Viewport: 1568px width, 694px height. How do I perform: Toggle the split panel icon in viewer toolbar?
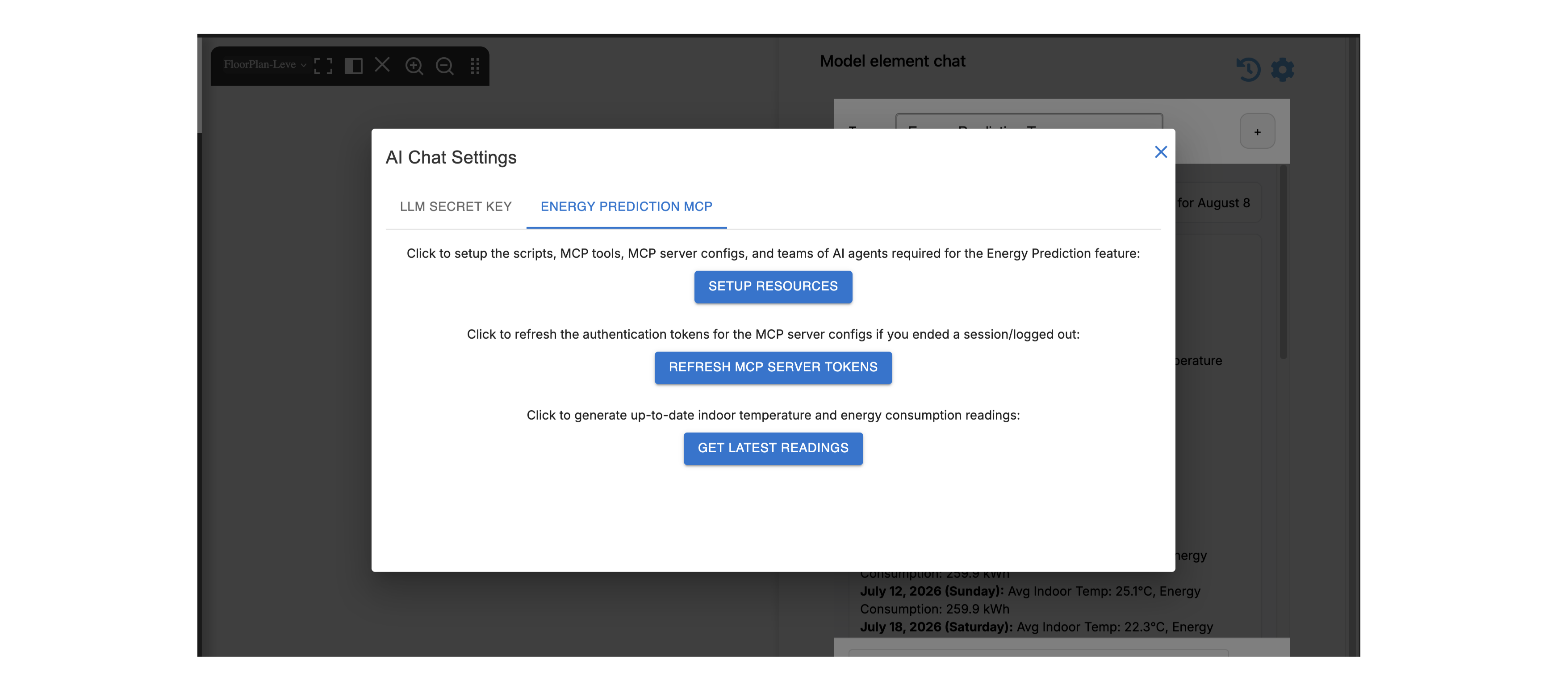point(354,66)
